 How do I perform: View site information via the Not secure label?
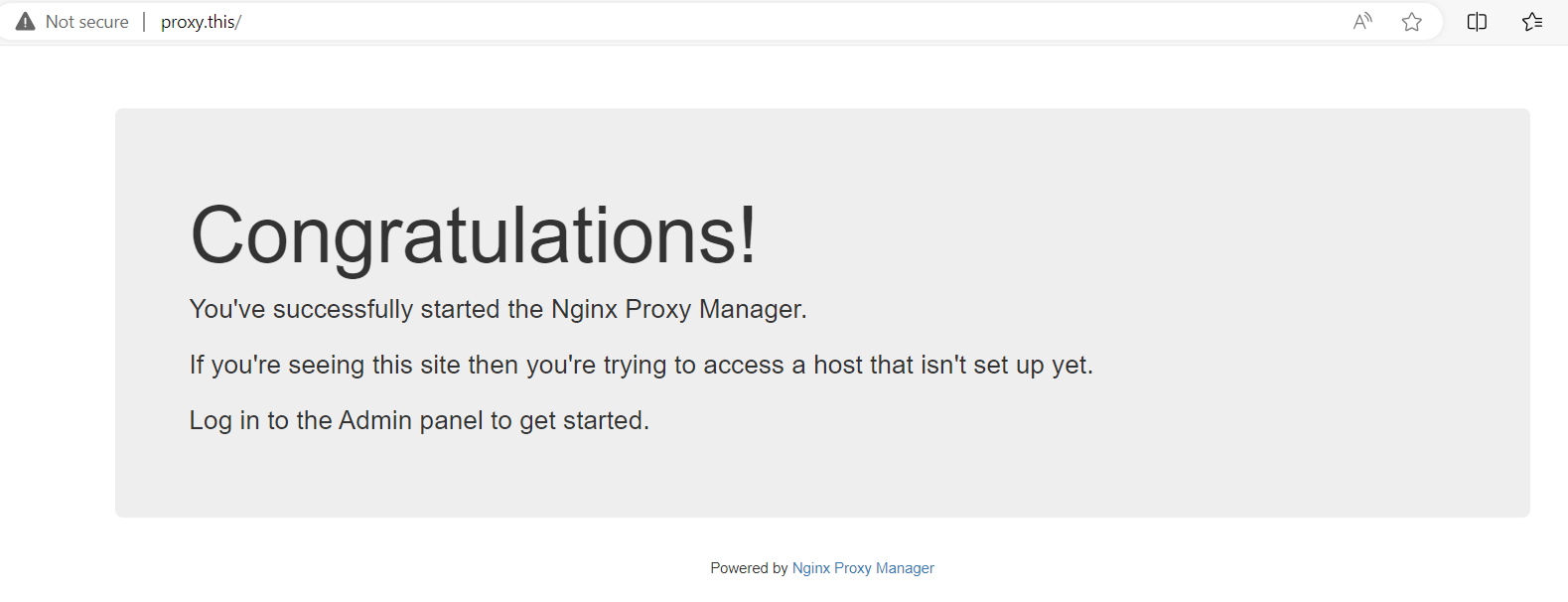(x=87, y=21)
